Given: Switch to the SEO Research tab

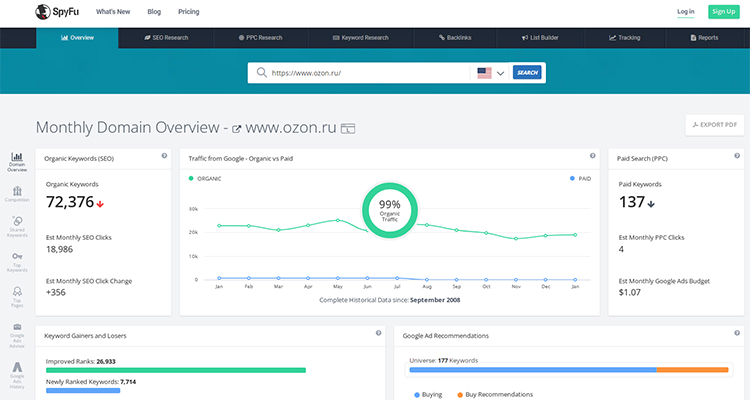Looking at the screenshot, I should [x=166, y=38].
